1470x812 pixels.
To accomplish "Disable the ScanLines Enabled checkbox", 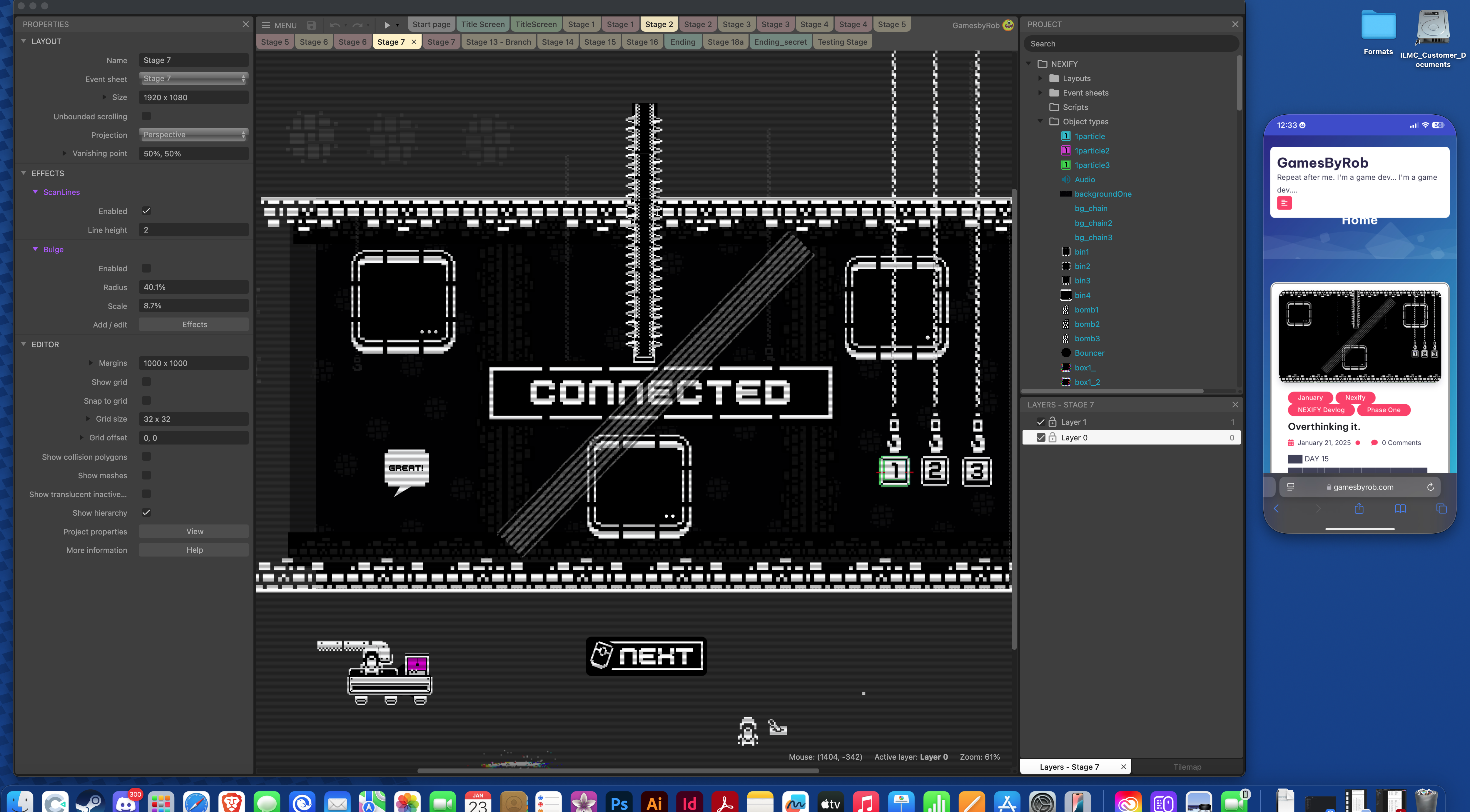I will coord(146,211).
